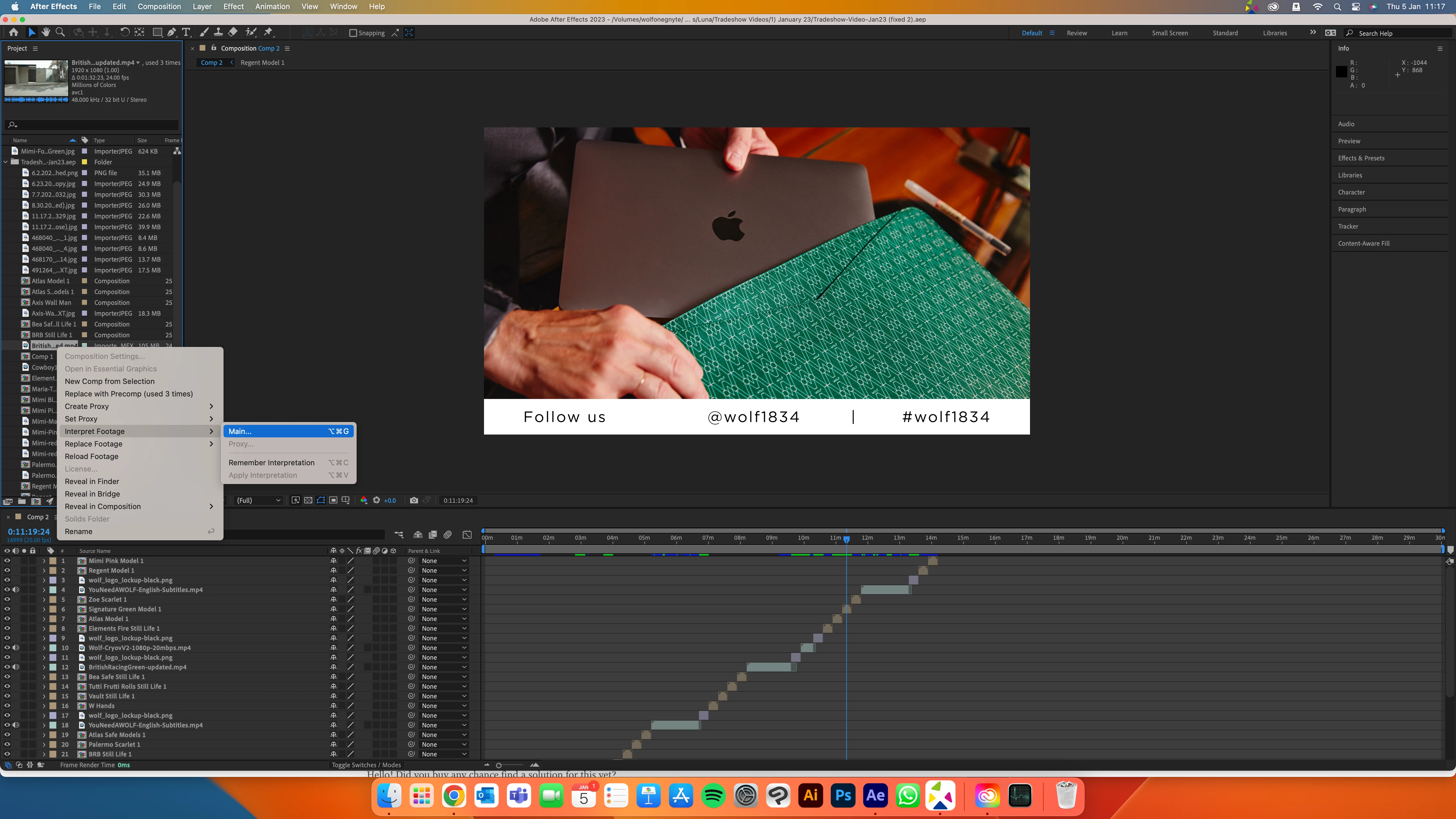Open the resolution (Full) dropdown

click(258, 500)
